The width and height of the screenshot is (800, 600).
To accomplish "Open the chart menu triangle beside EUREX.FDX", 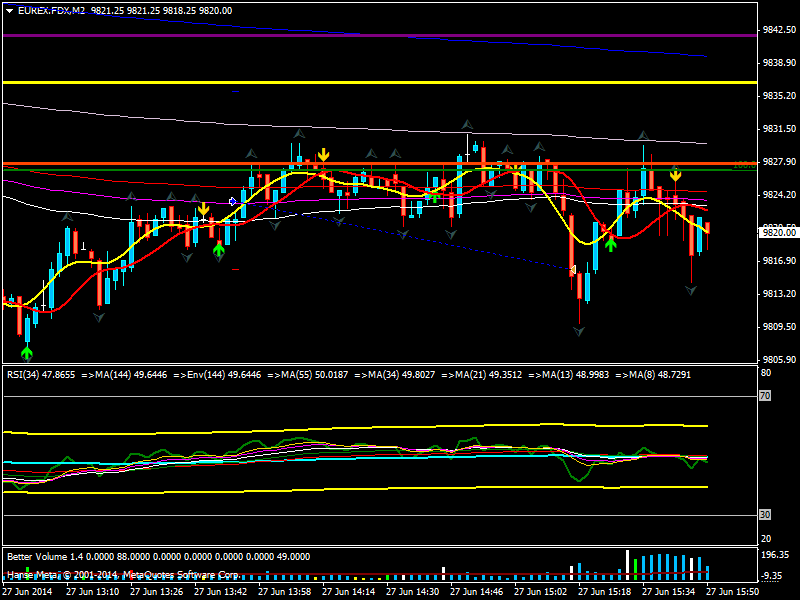I will pyautogui.click(x=9, y=10).
